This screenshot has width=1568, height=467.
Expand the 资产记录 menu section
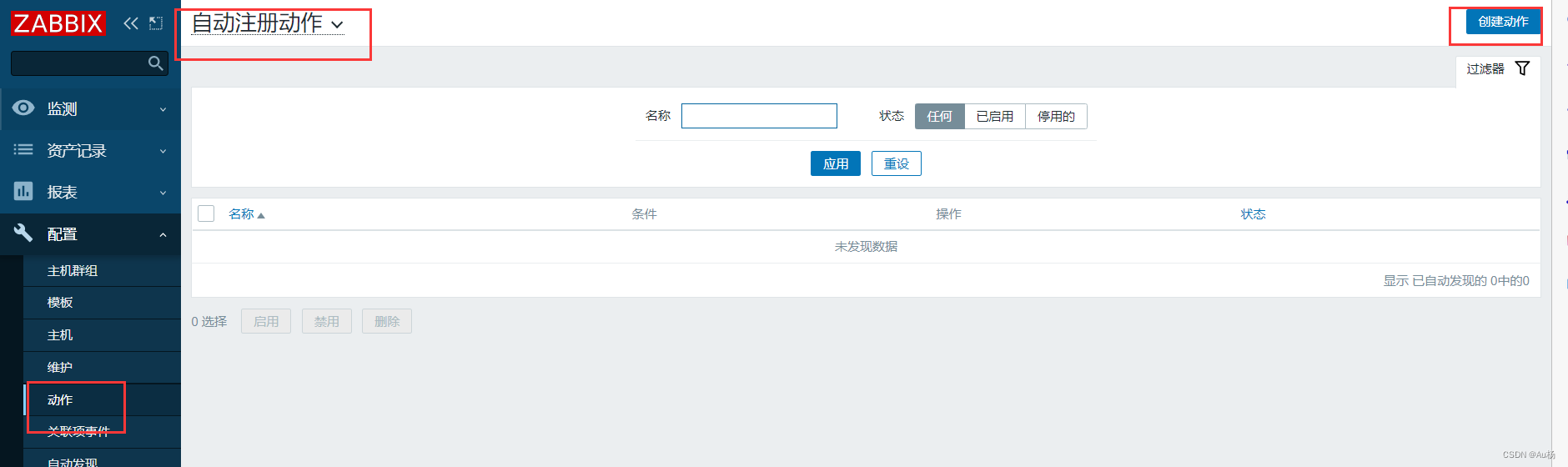click(x=90, y=151)
